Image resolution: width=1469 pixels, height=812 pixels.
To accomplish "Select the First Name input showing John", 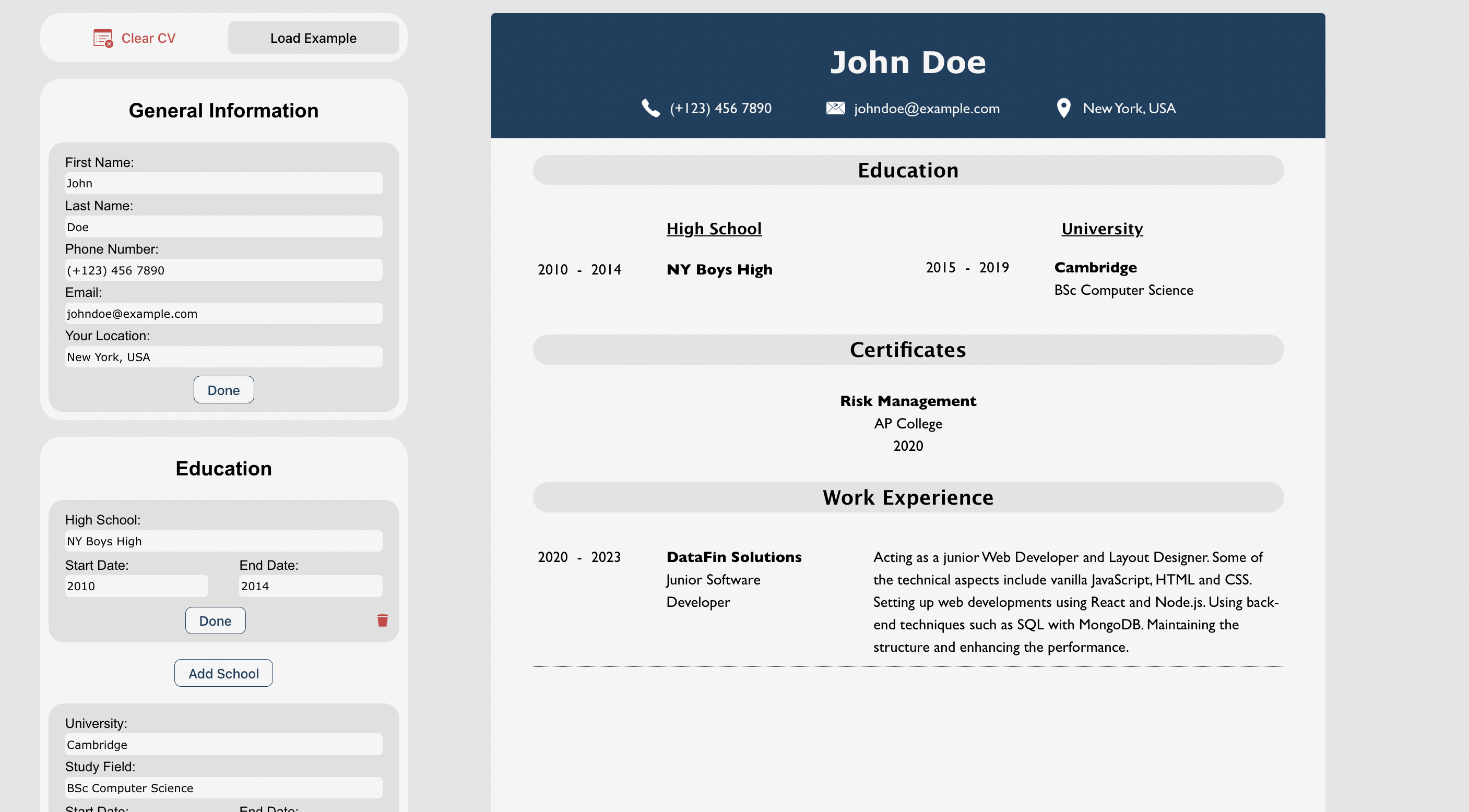I will [223, 183].
